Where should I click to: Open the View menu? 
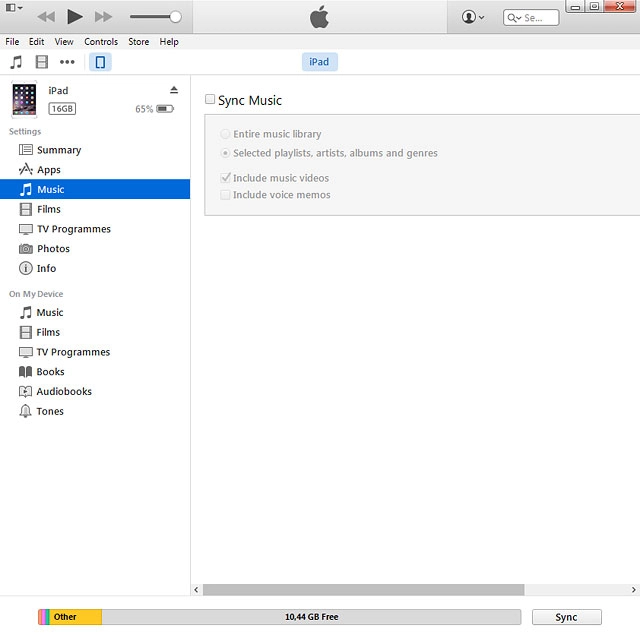64,42
